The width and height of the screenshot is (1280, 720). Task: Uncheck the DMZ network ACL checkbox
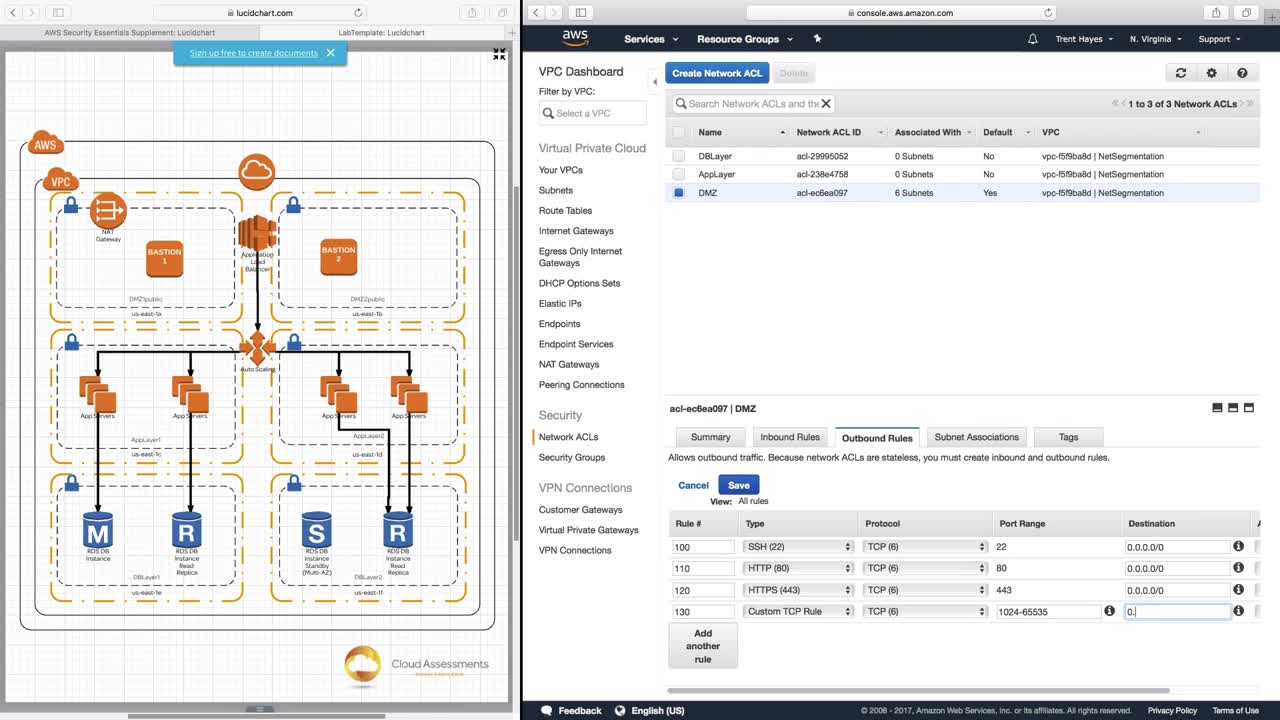point(679,193)
